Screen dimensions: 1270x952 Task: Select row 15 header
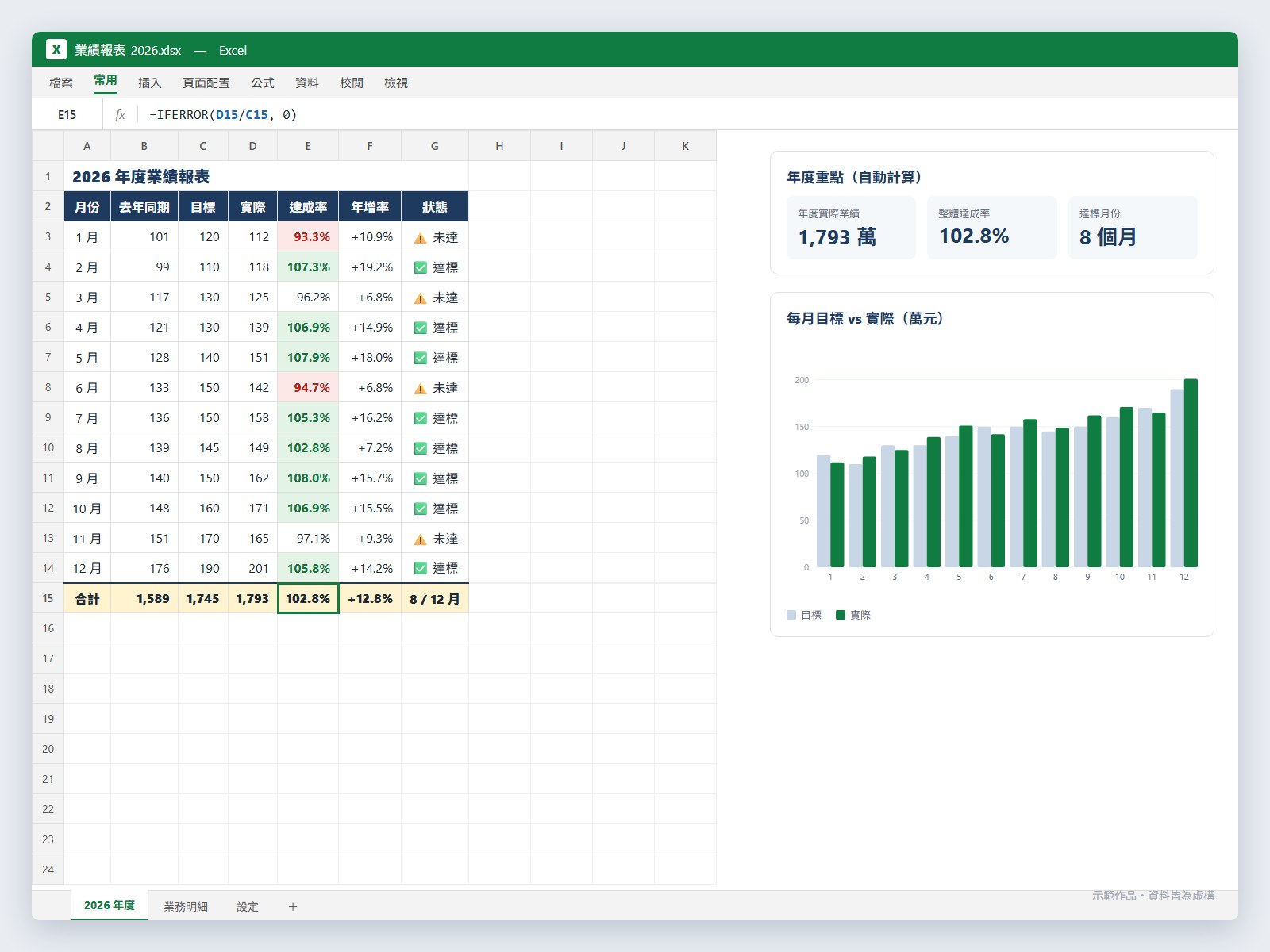[x=48, y=598]
